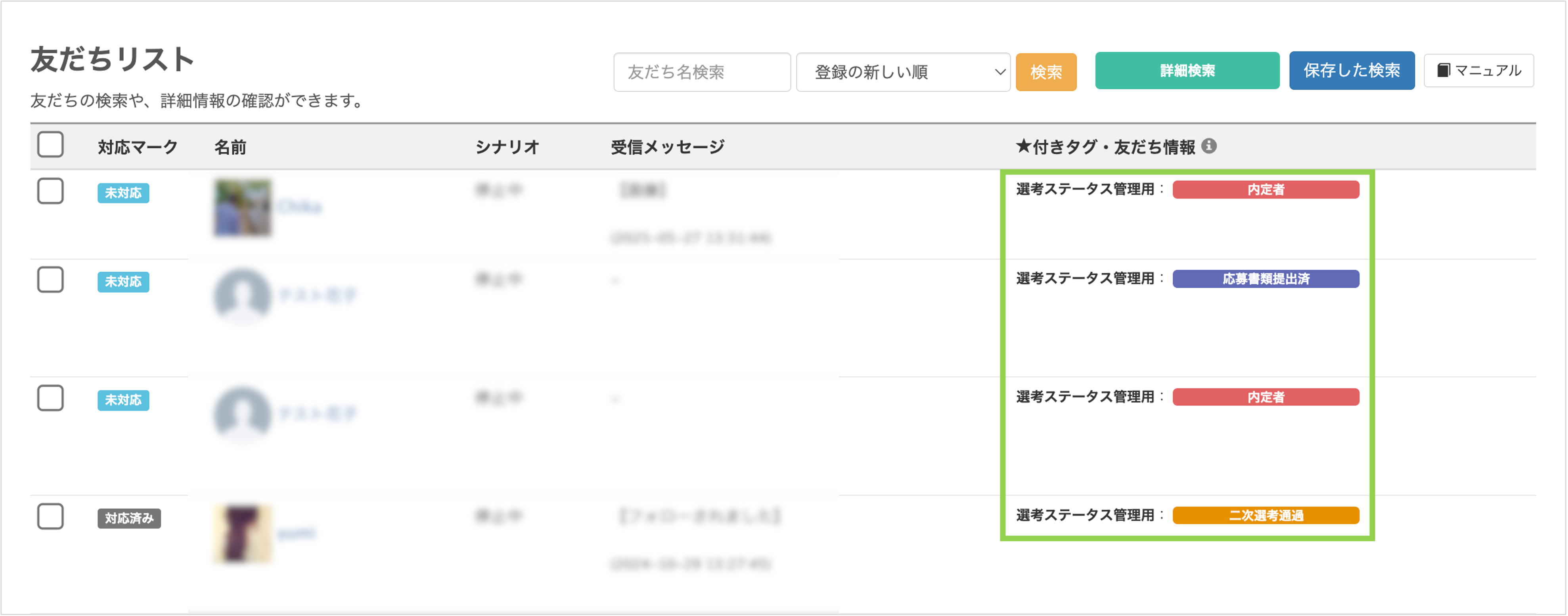The image size is (1568, 616).
Task: Click the first row's 未対応 mark badge
Action: tap(123, 193)
